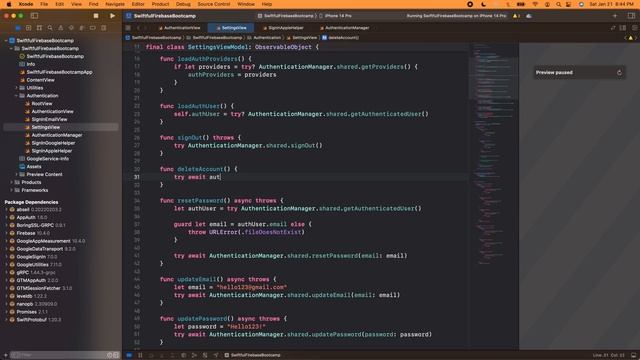
Task: Click the jump bar warning icon at right
Action: [x=631, y=38]
